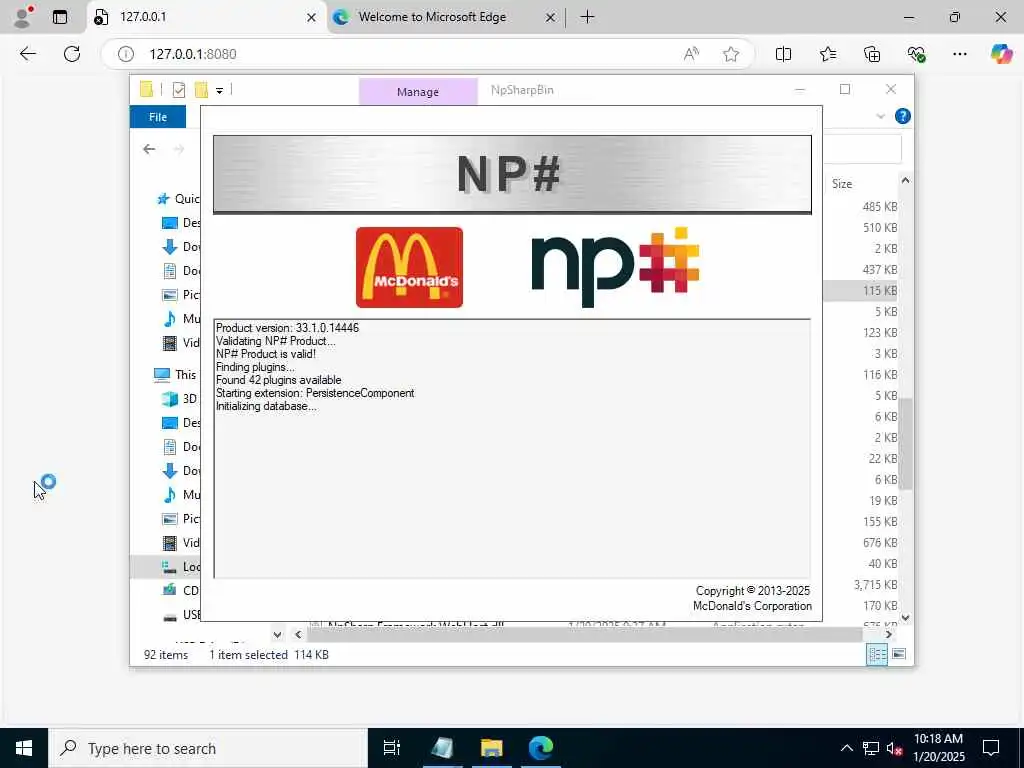Open Explorer Help question mark icon
The image size is (1024, 768).
[x=903, y=116]
